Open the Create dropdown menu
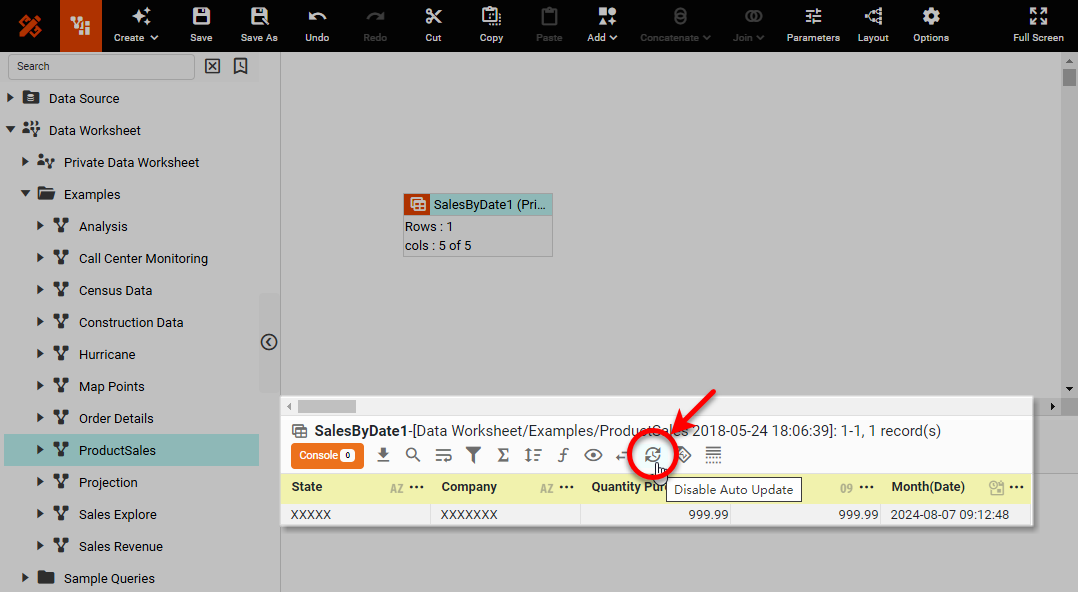This screenshot has height=592, width=1078. 136,24
